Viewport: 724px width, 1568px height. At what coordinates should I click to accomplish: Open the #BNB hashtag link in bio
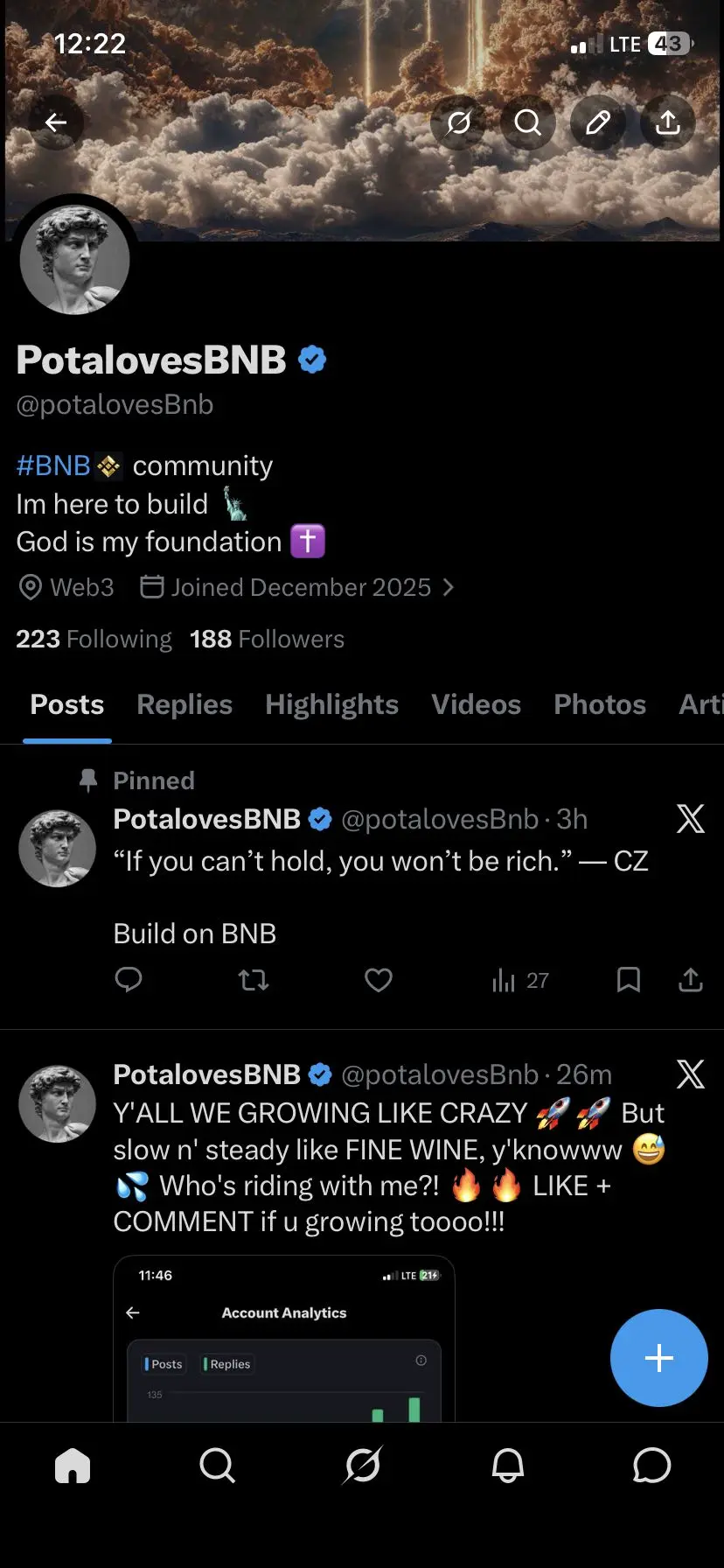[x=53, y=465]
